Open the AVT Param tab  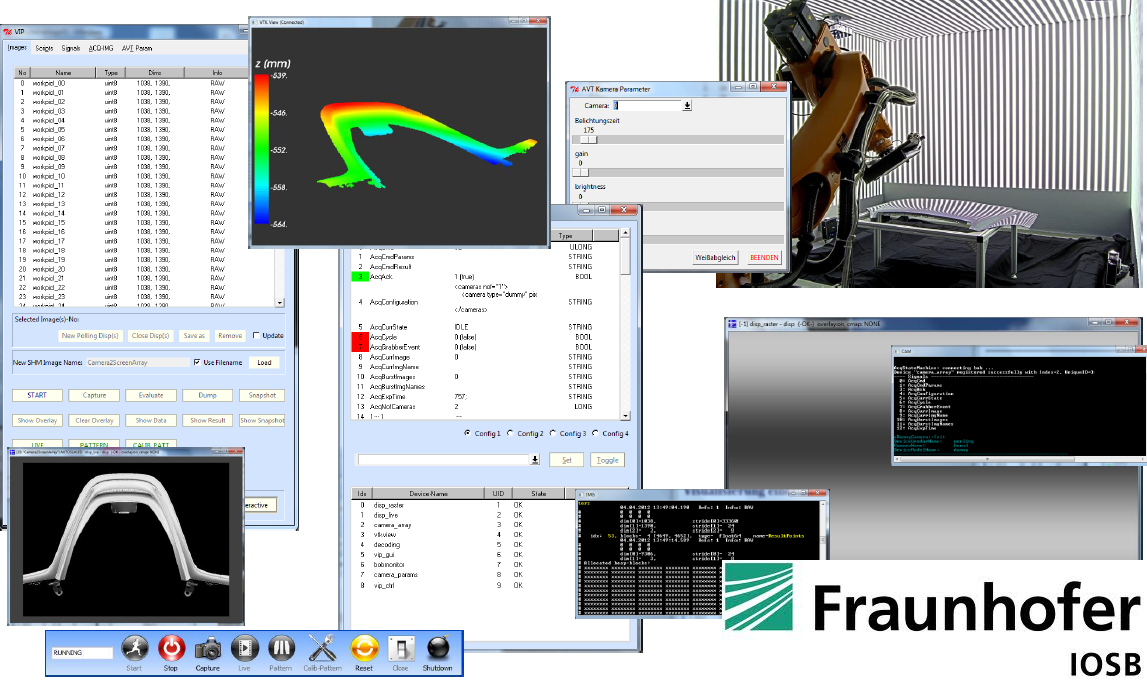pyautogui.click(x=137, y=48)
